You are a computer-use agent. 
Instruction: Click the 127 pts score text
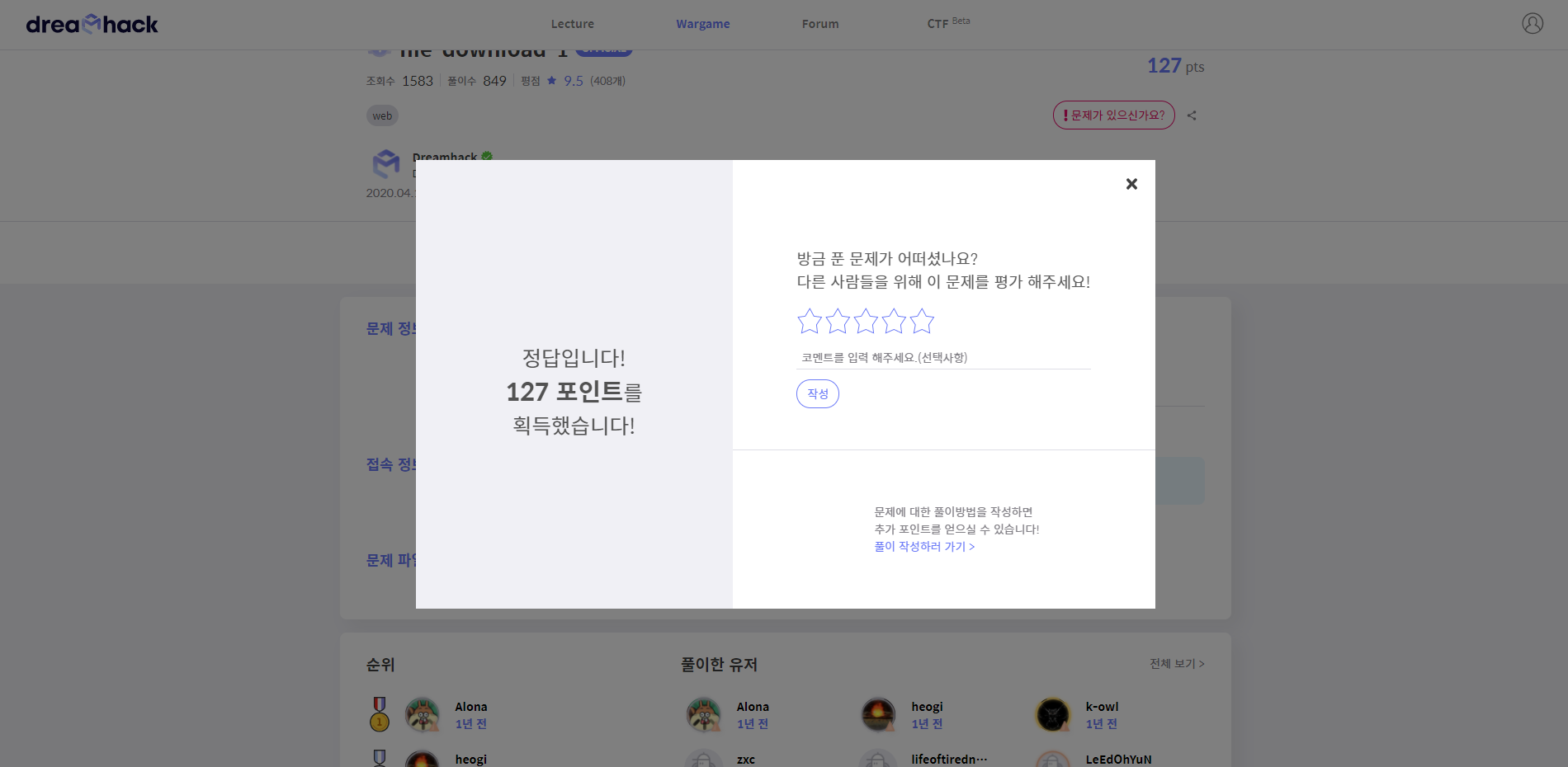1175,66
